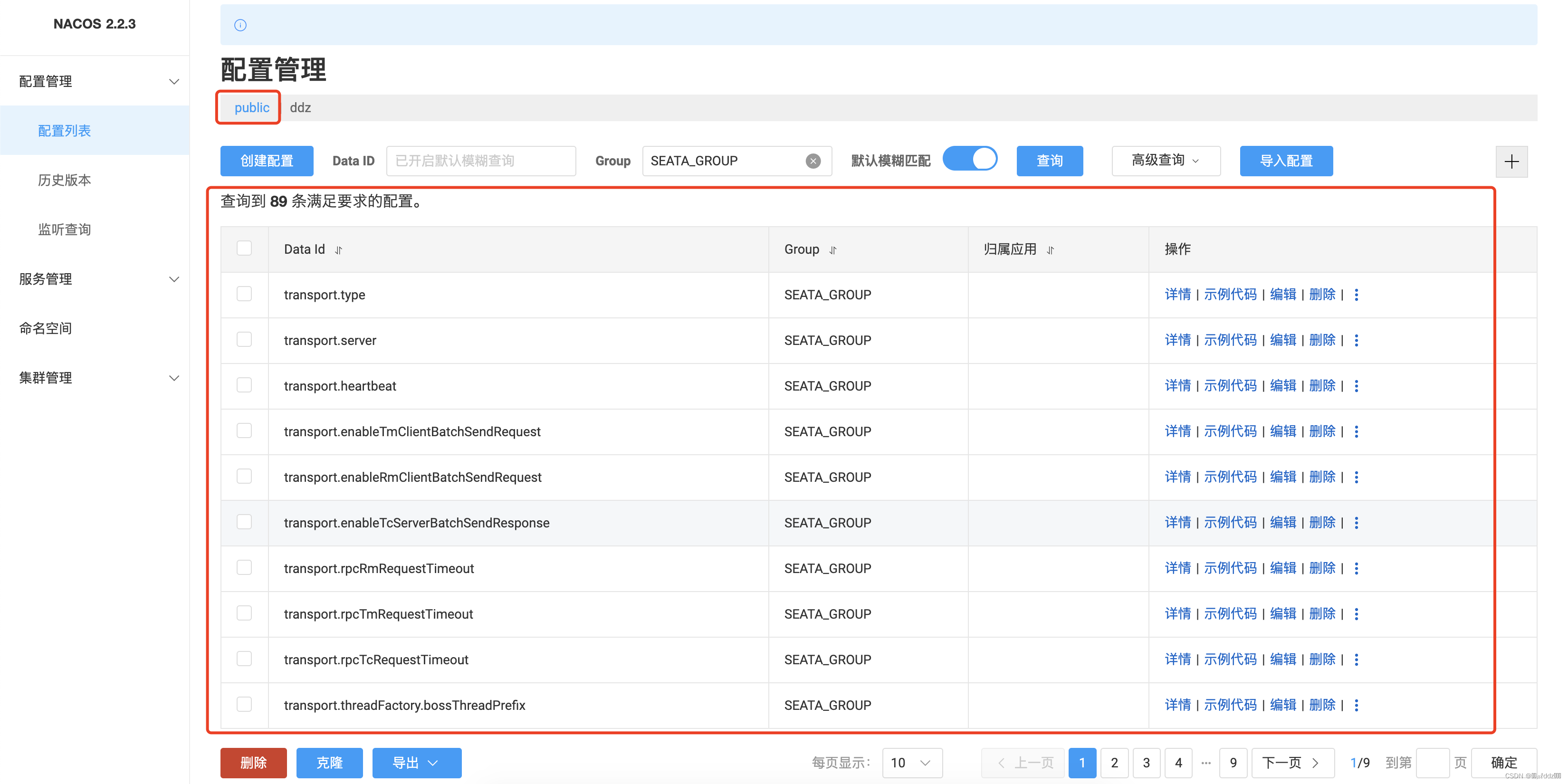The width and height of the screenshot is (1568, 784).
Task: Click the 创建配置 button
Action: pyautogui.click(x=267, y=161)
